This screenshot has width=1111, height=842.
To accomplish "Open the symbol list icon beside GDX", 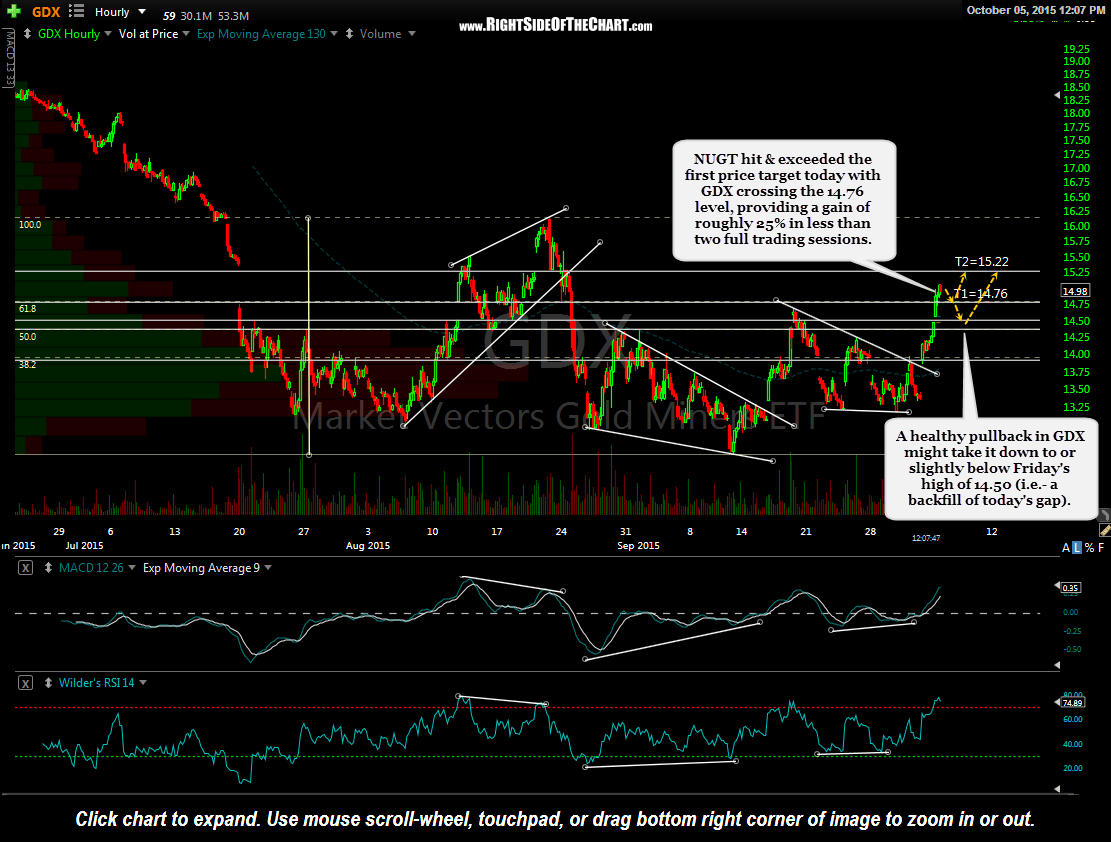I will point(76,11).
